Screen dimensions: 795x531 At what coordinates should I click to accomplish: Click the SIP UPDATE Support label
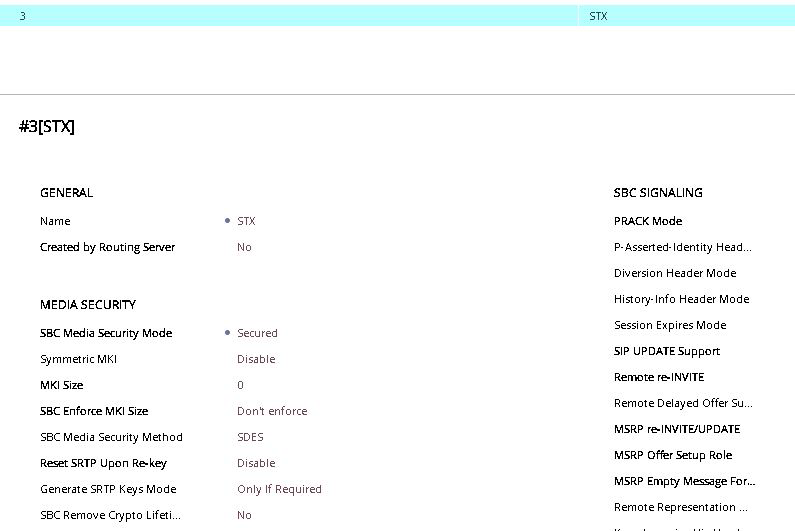pos(667,351)
